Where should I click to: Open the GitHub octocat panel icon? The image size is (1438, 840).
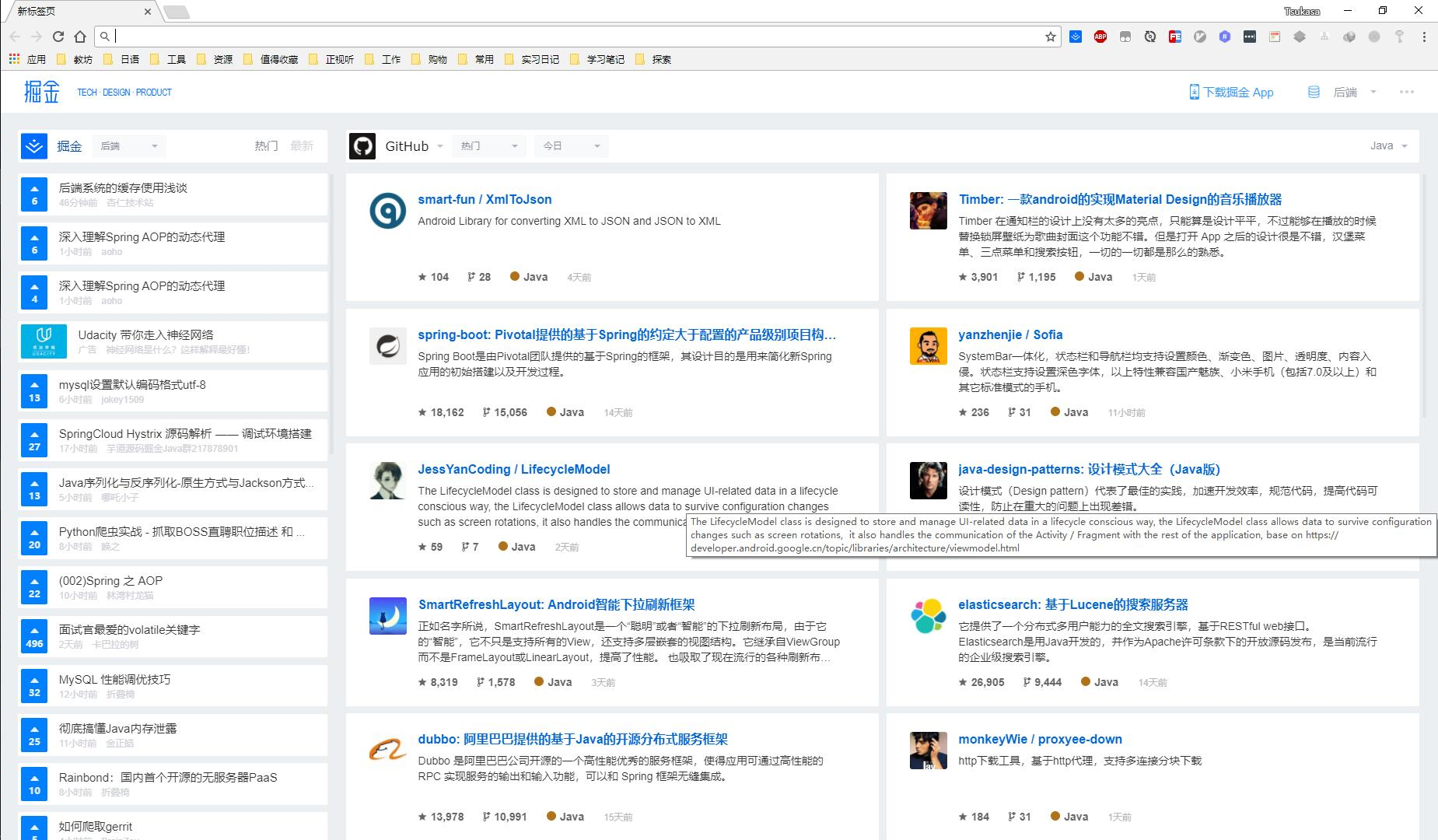362,146
